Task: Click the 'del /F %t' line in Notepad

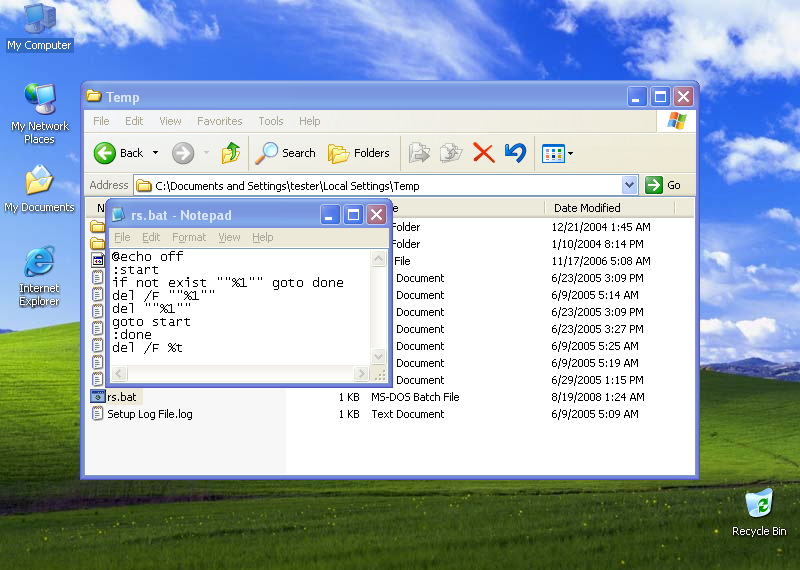Action: point(147,348)
